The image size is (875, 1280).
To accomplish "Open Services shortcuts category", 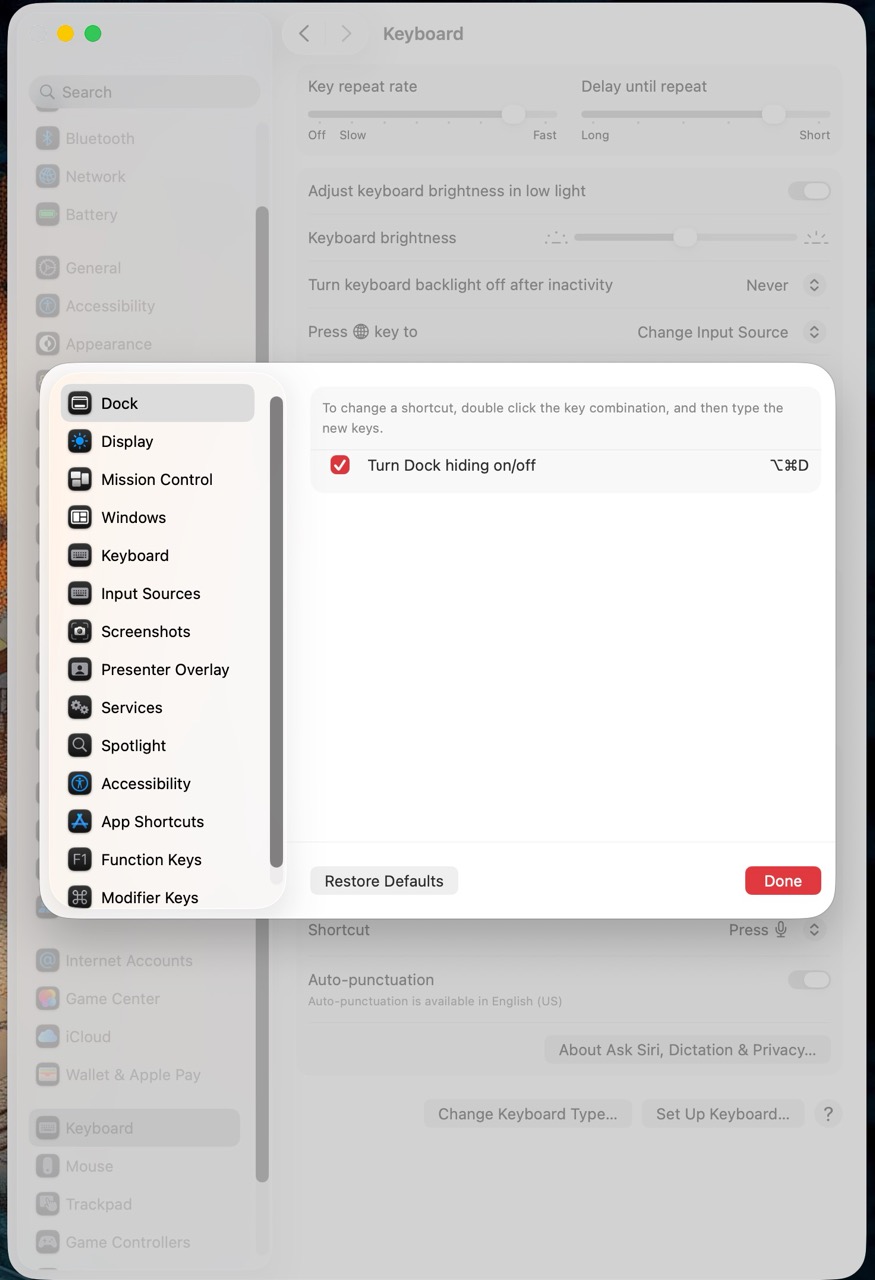I will pyautogui.click(x=158, y=707).
